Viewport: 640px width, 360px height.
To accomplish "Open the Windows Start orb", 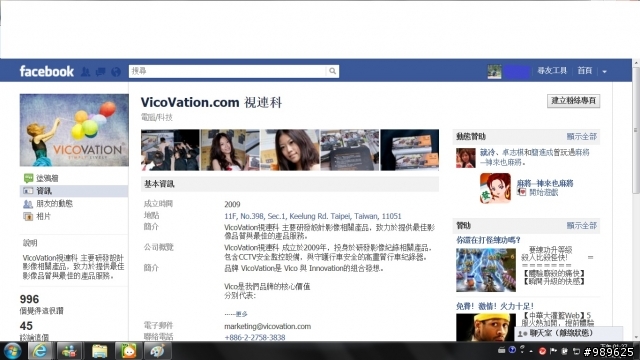I will click(x=12, y=351).
